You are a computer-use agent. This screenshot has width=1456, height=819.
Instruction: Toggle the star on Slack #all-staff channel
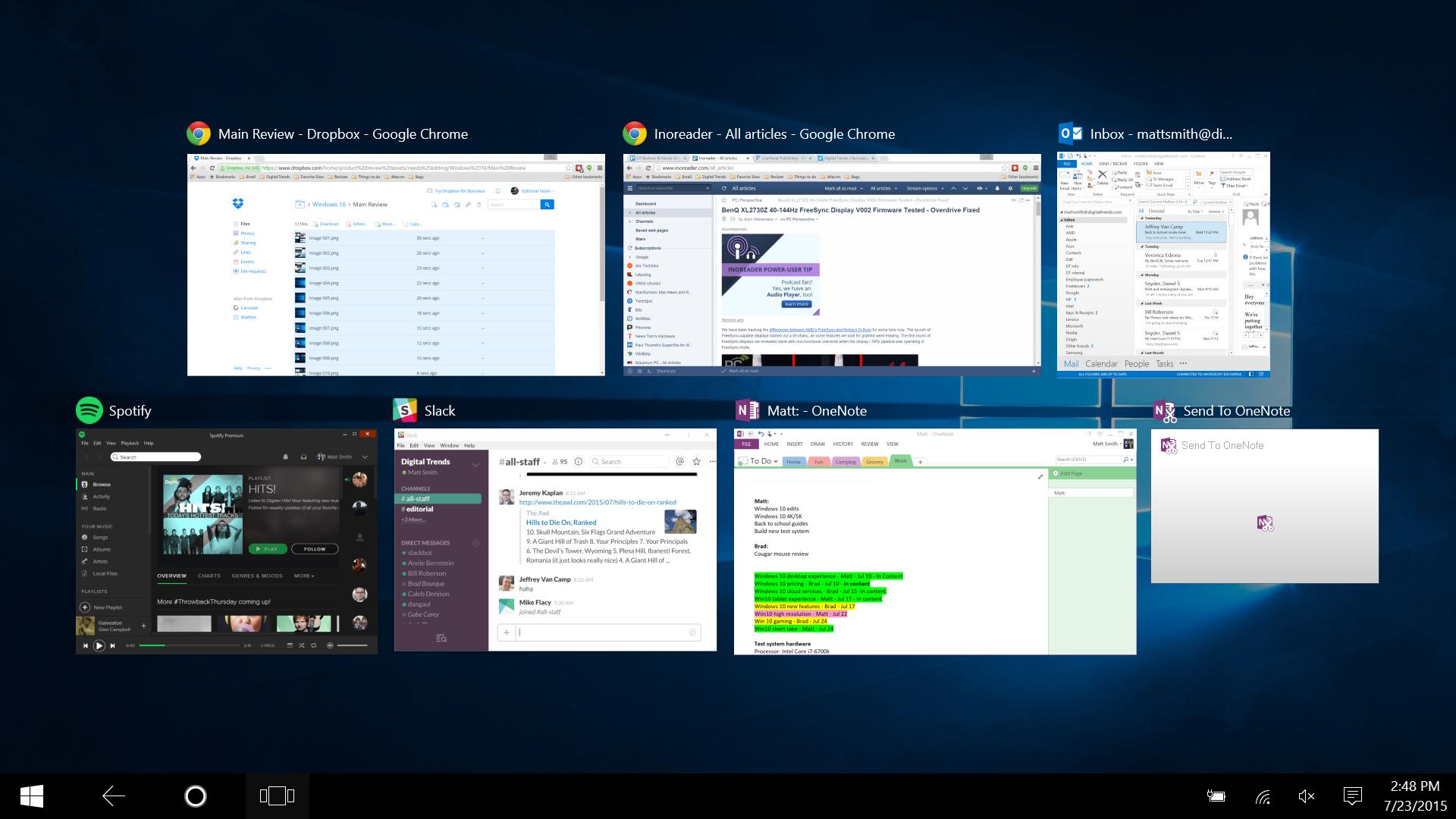pyautogui.click(x=696, y=461)
